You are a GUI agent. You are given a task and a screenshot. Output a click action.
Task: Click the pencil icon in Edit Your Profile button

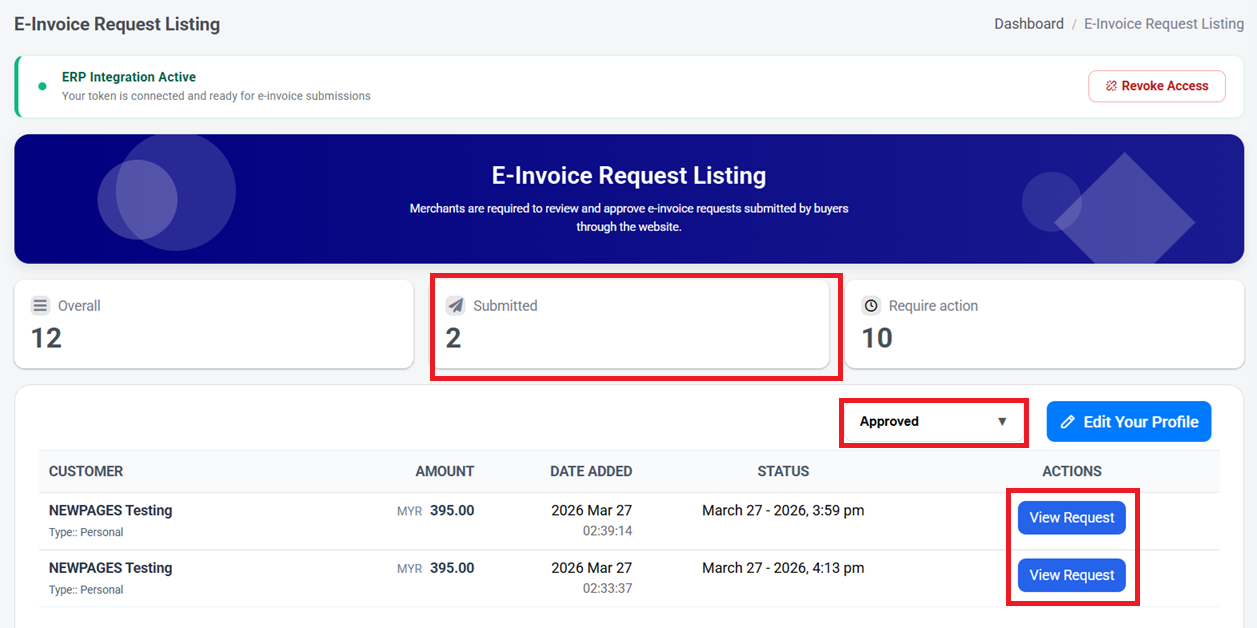[1069, 421]
